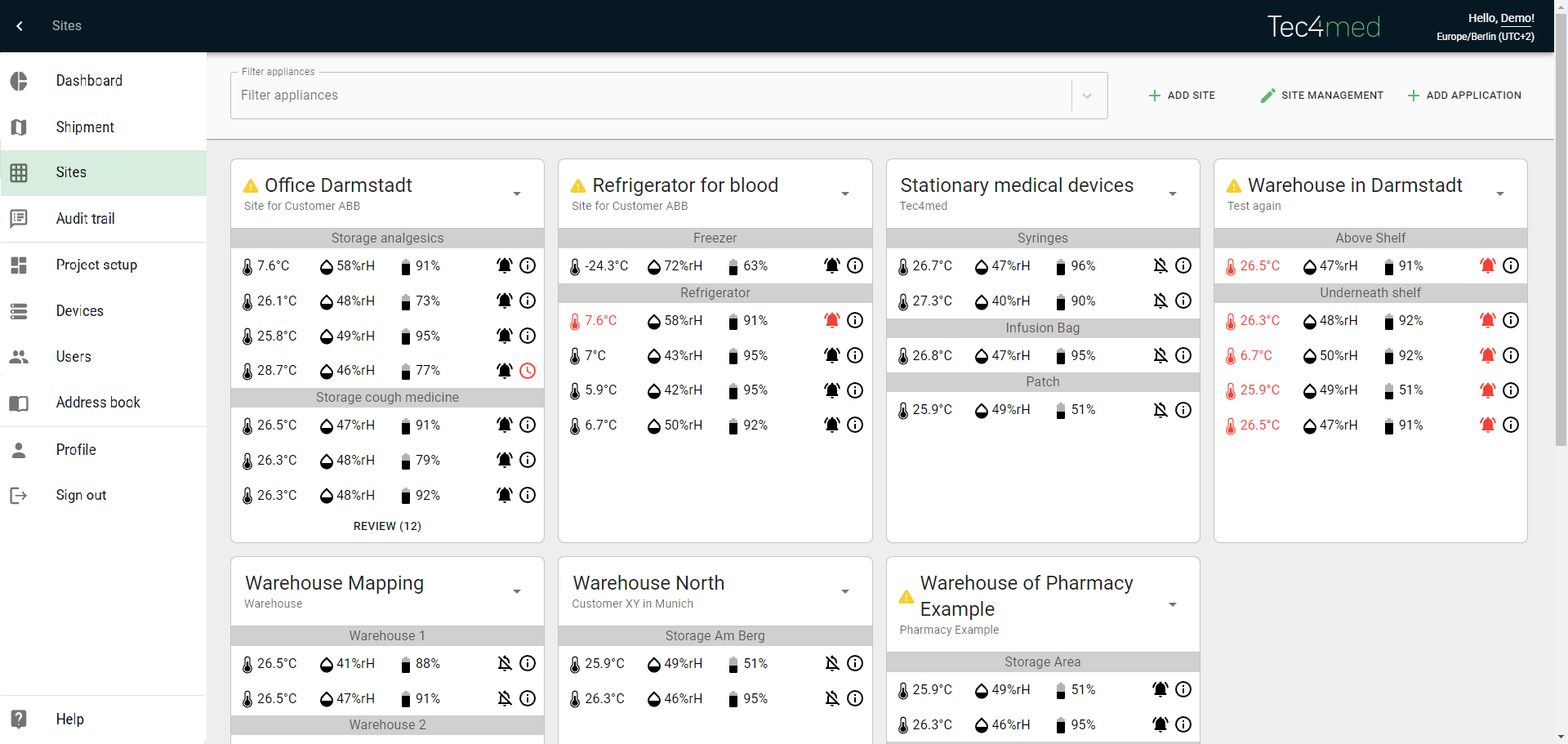Click the red clock icon in Office Darmstadt
This screenshot has height=744, width=1568.
(x=528, y=371)
